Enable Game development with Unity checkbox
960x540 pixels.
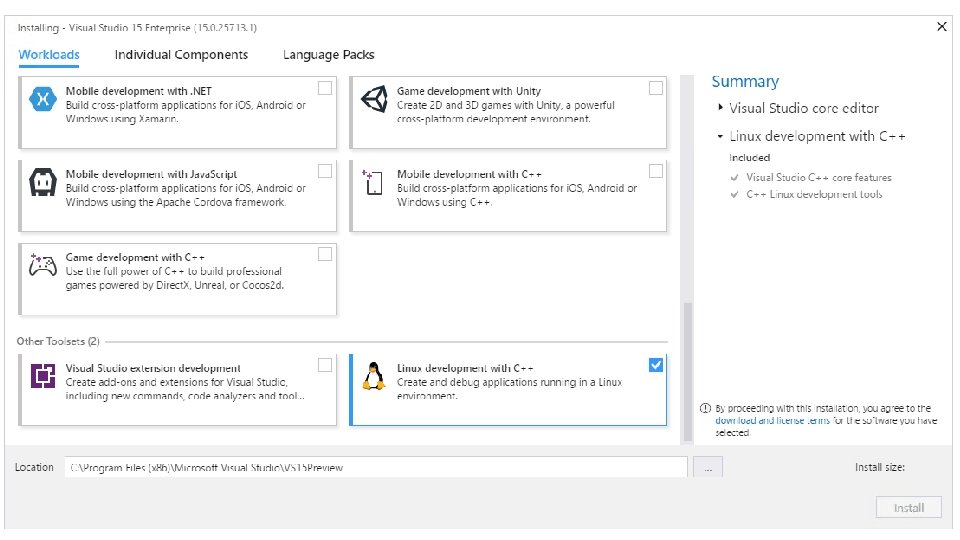655,88
